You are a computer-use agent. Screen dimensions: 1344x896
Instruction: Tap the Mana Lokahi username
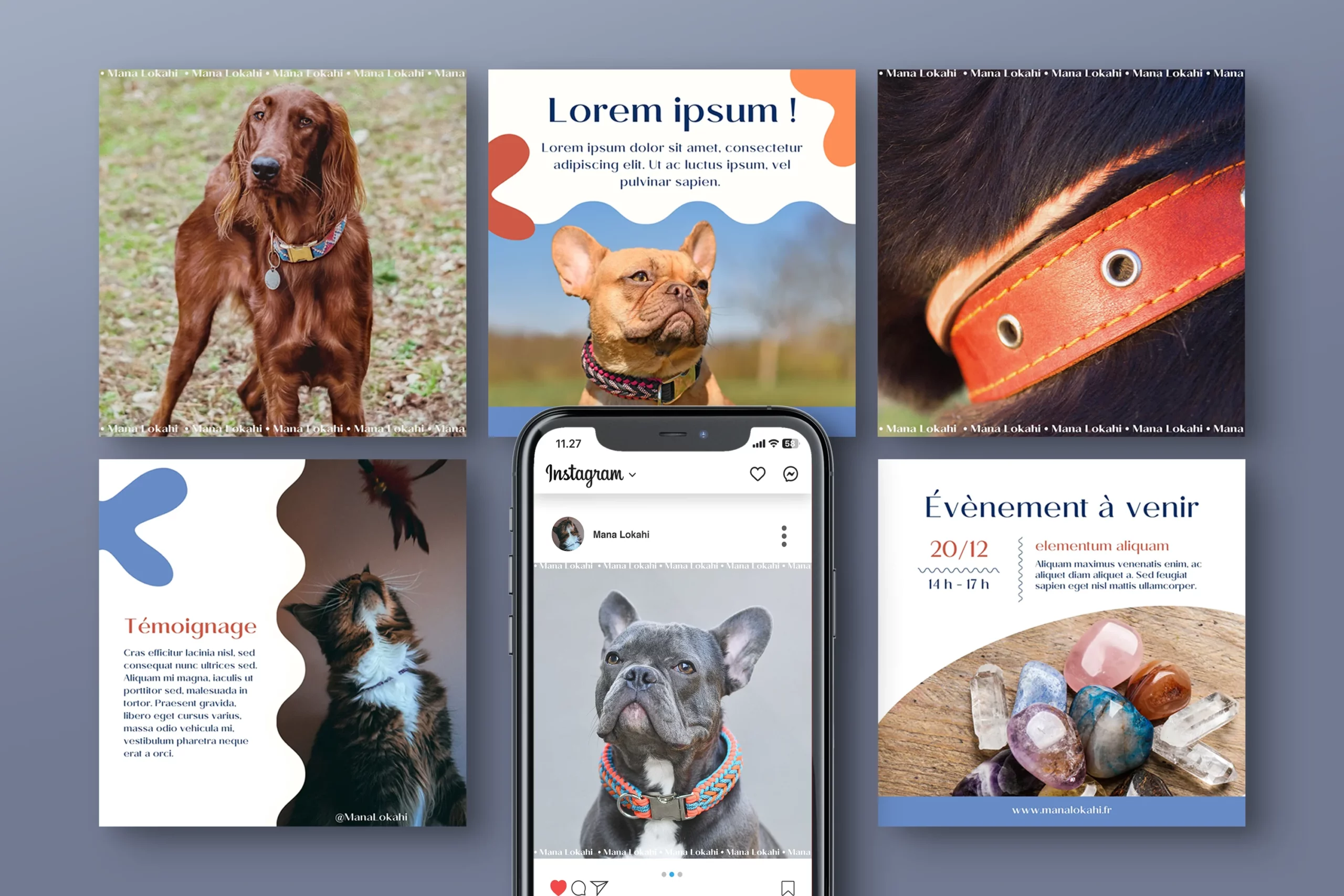pyautogui.click(x=622, y=534)
